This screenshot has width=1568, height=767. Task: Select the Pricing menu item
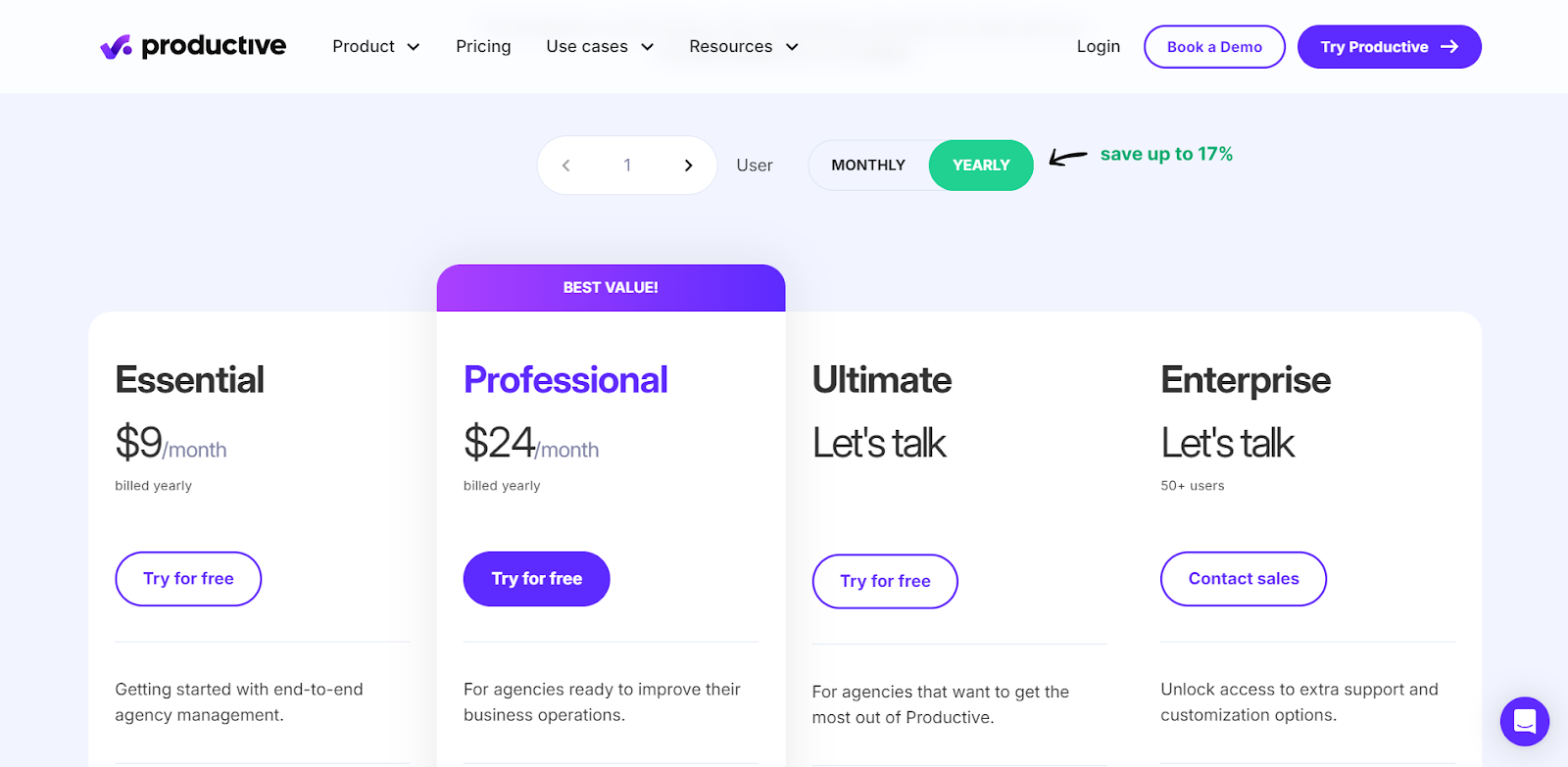(482, 46)
